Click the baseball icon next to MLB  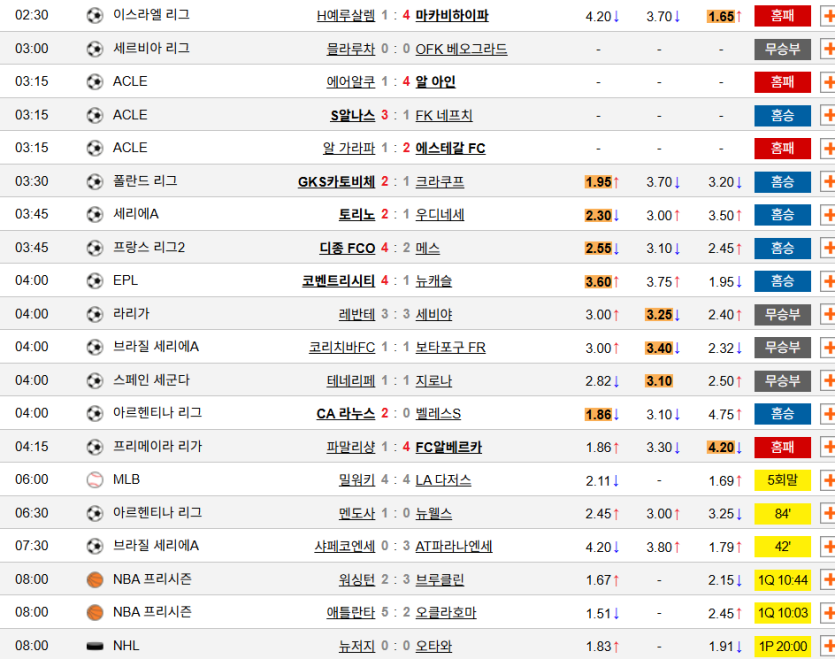95,480
